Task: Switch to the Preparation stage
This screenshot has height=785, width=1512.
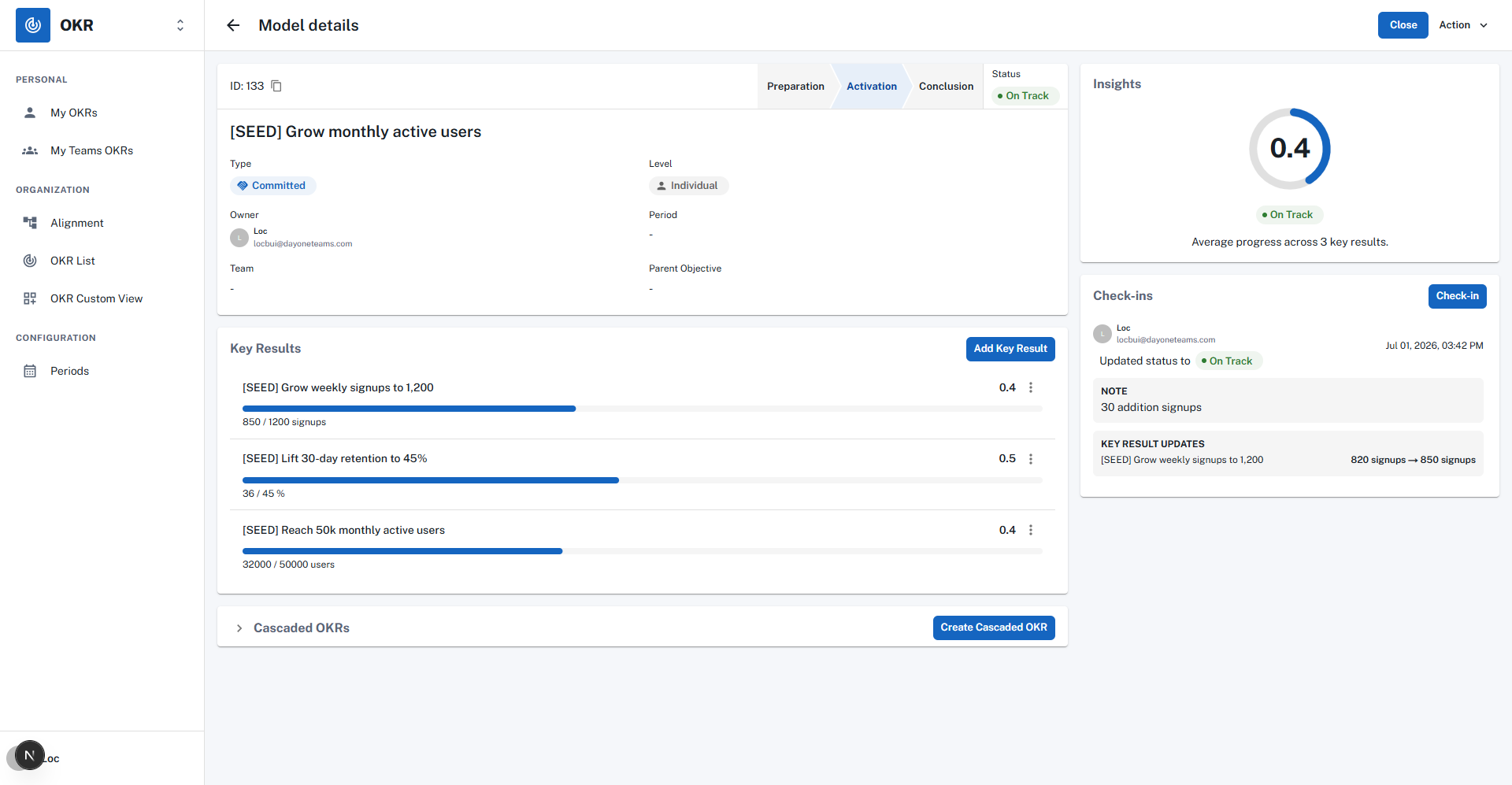Action: 795,87
